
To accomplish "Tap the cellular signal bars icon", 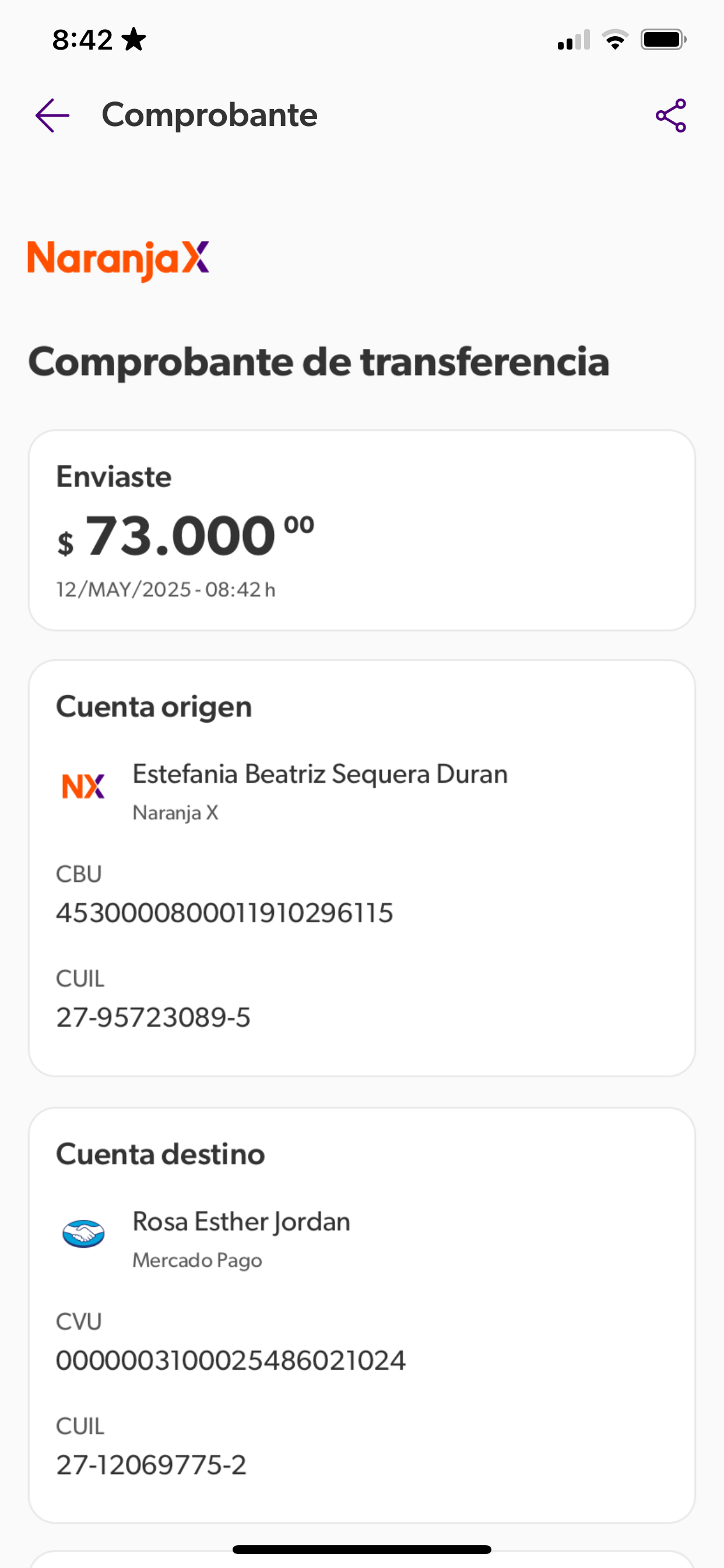I will (x=573, y=40).
